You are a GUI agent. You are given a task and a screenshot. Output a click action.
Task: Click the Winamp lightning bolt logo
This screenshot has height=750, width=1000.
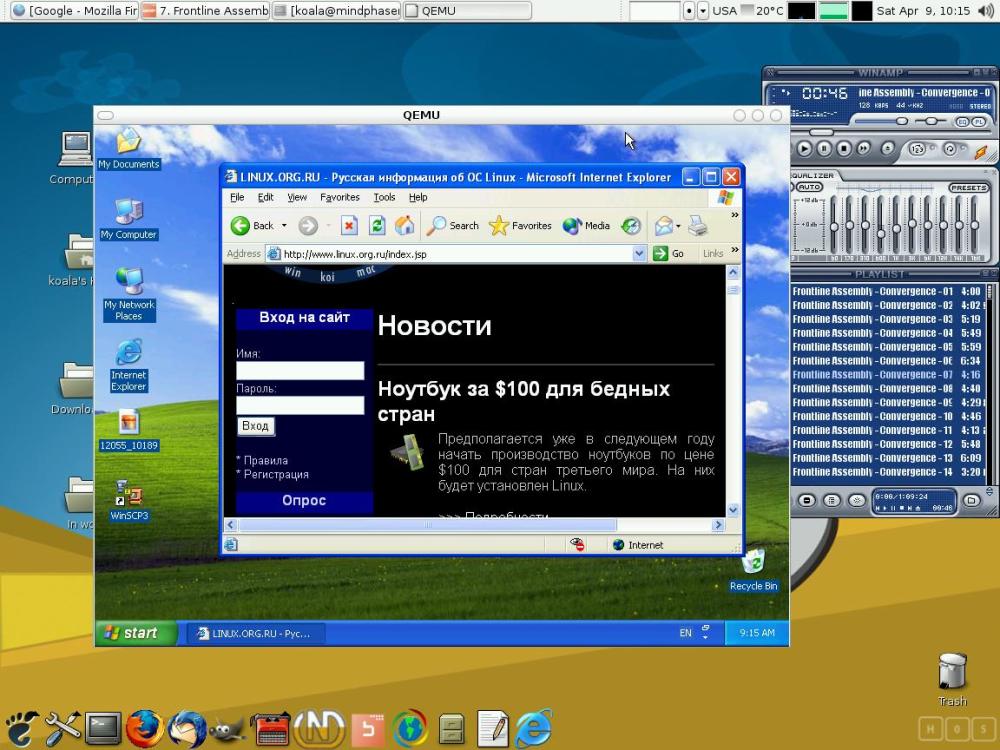point(980,151)
